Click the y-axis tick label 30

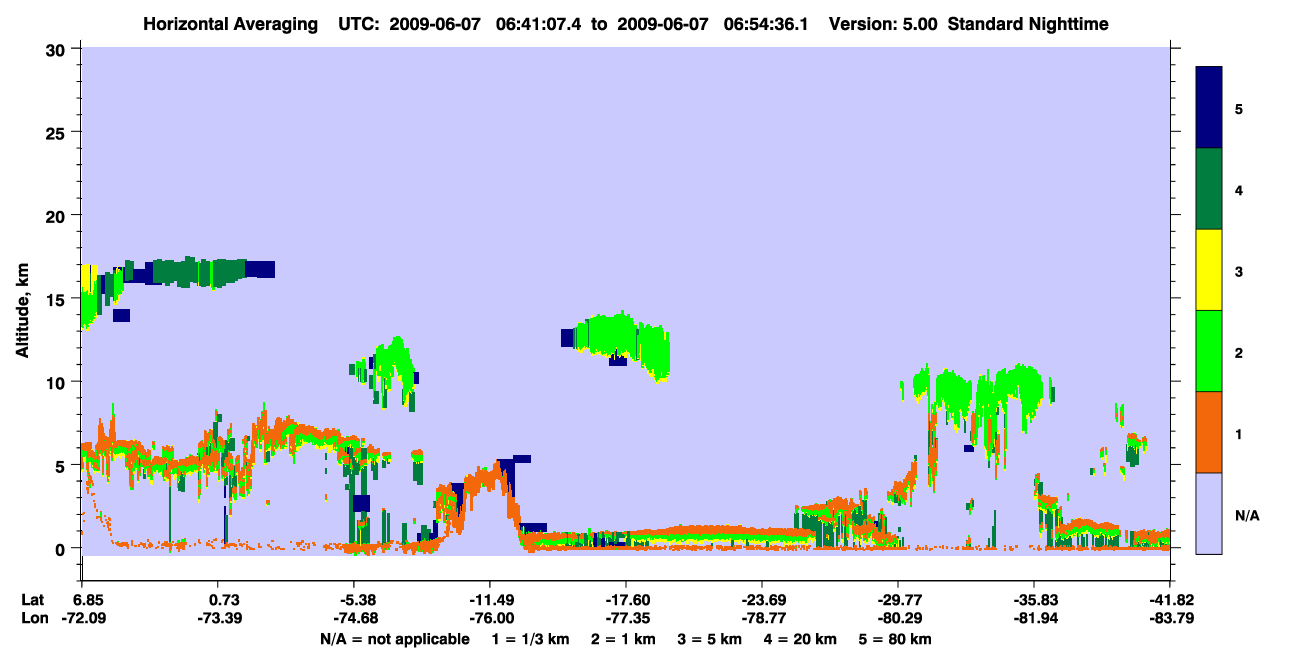tap(58, 50)
